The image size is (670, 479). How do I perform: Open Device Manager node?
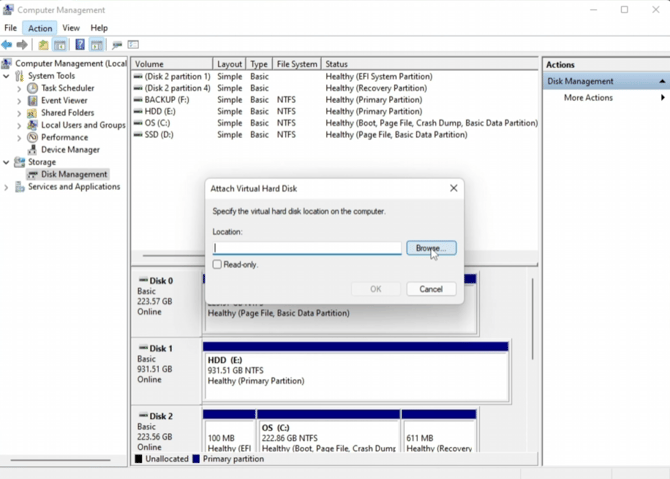click(70, 150)
